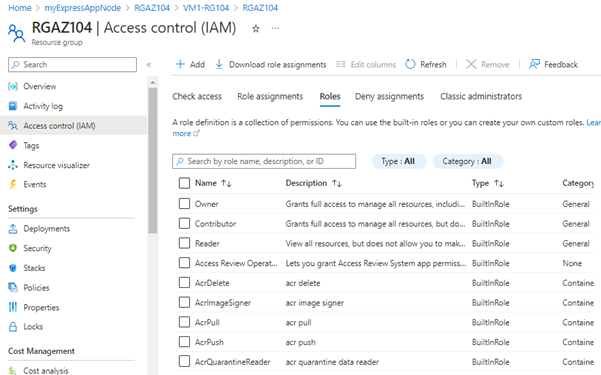Open Resource visualizer
The image size is (601, 375).
56,165
